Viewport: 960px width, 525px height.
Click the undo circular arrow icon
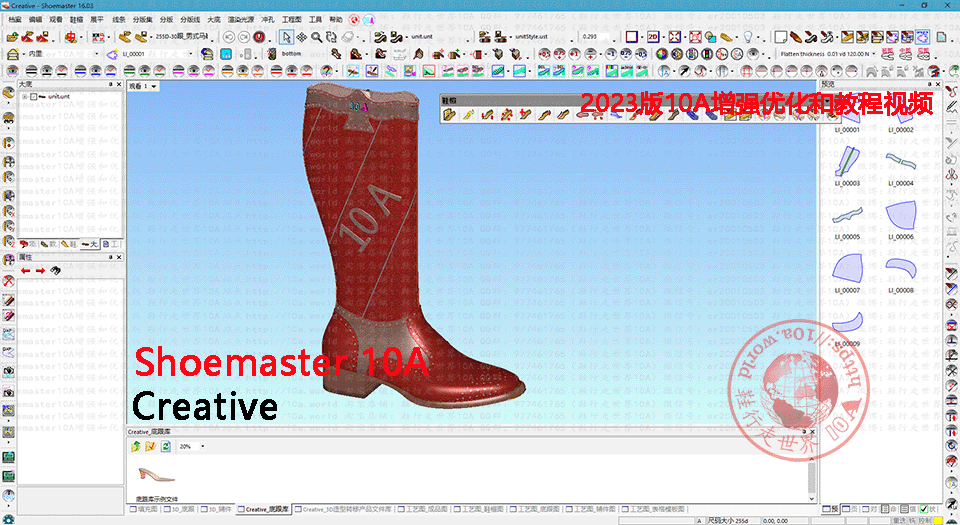click(229, 37)
